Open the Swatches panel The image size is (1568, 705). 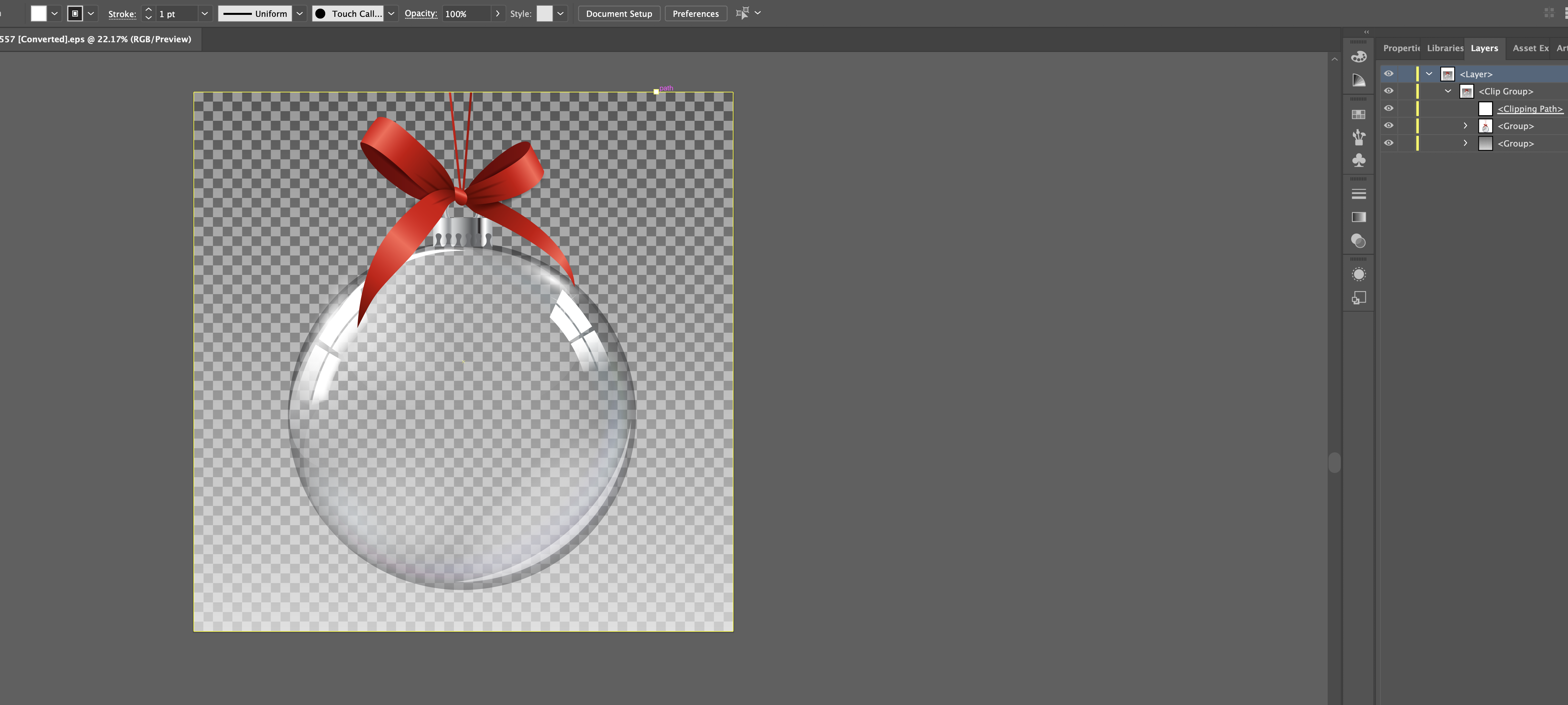pos(1359,114)
